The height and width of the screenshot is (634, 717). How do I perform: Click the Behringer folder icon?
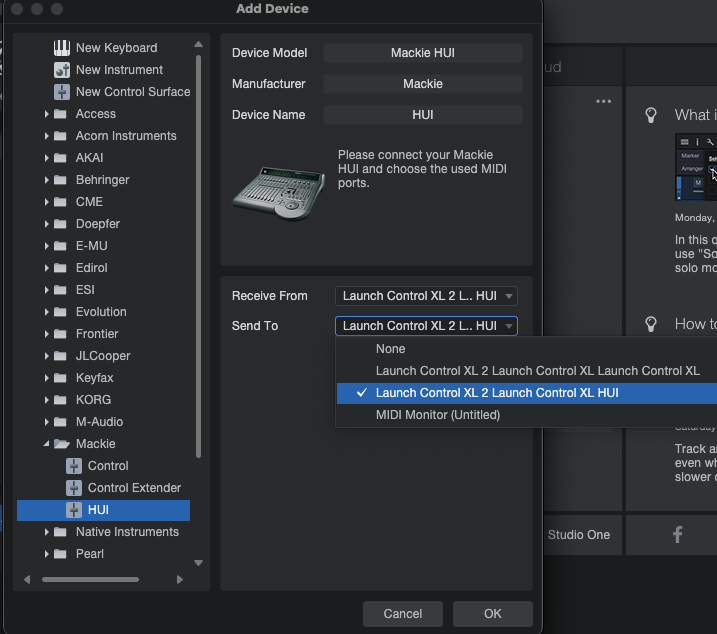[x=60, y=180]
